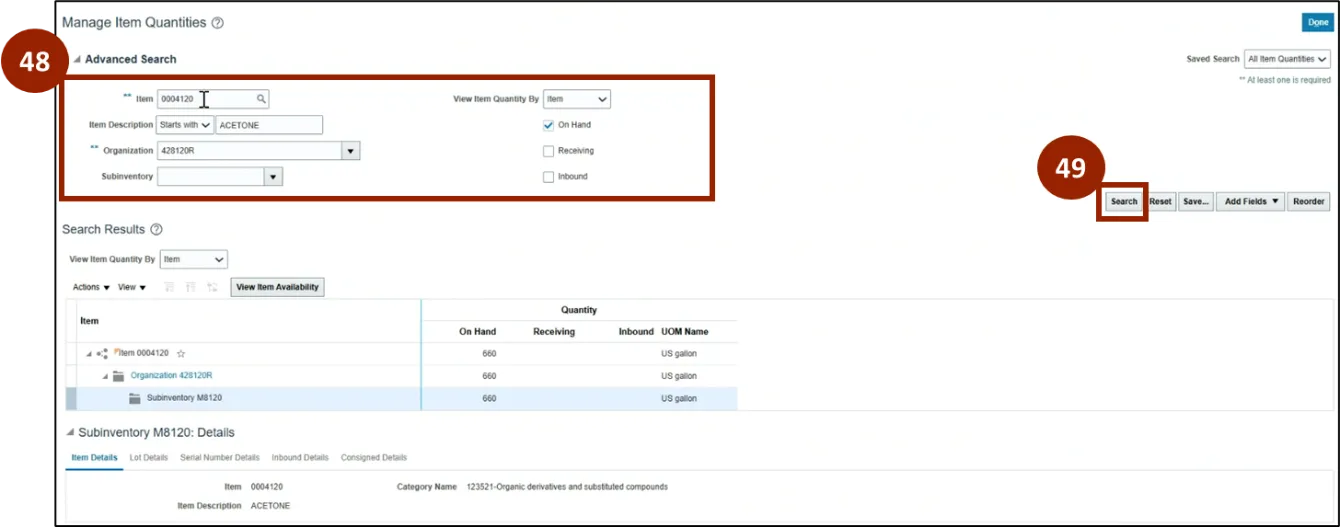Open results View Item Quantity By dropdown
The width and height of the screenshot is (1340, 527).
(194, 259)
